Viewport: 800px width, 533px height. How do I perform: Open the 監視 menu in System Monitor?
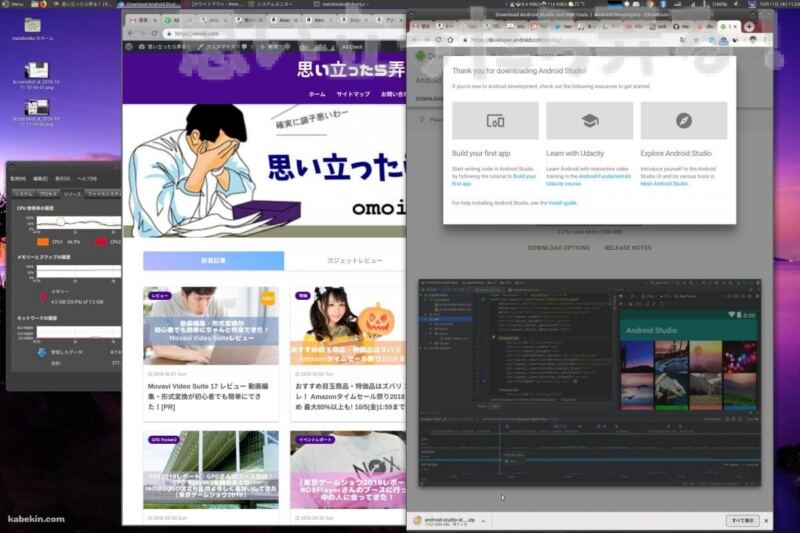coord(18,179)
